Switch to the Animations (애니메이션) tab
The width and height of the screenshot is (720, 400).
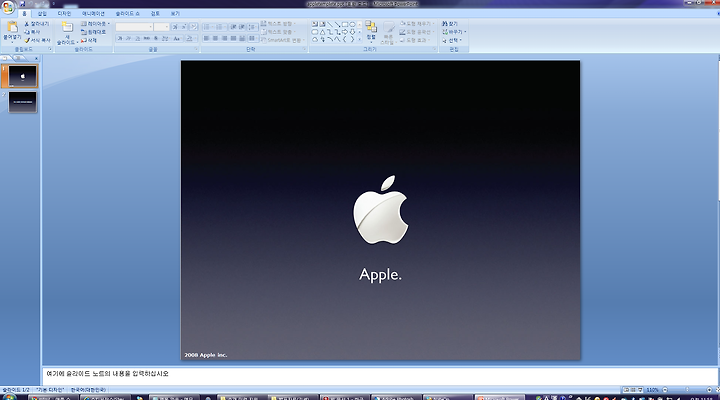[93, 14]
